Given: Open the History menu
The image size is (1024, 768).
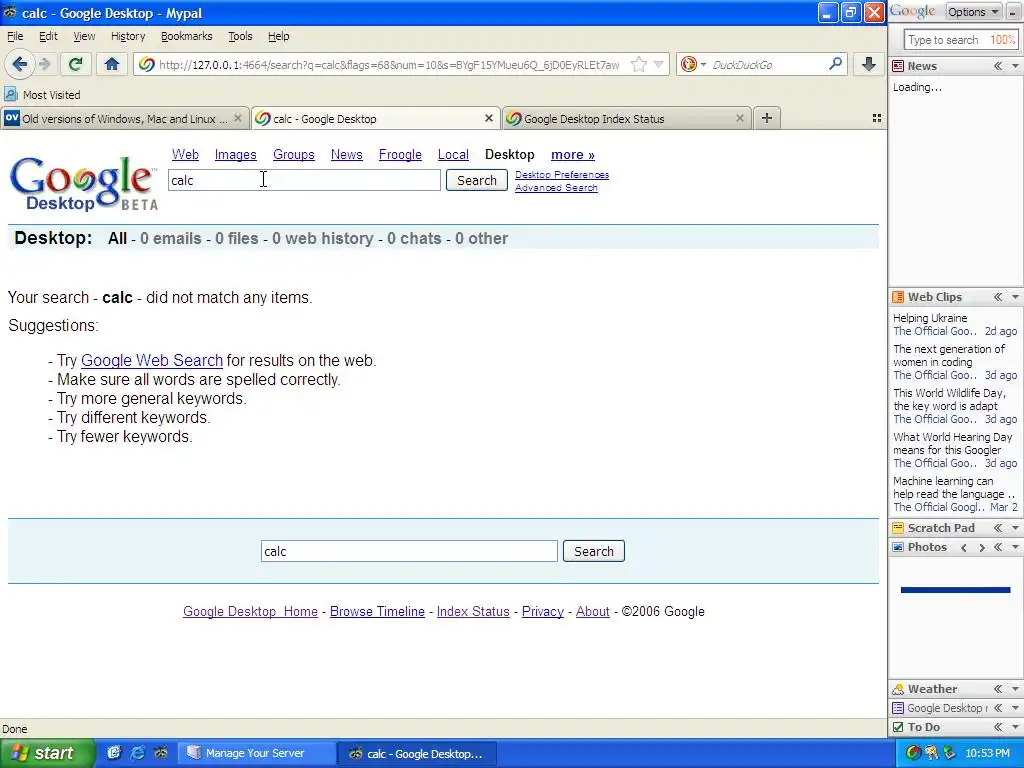Looking at the screenshot, I should click(127, 36).
